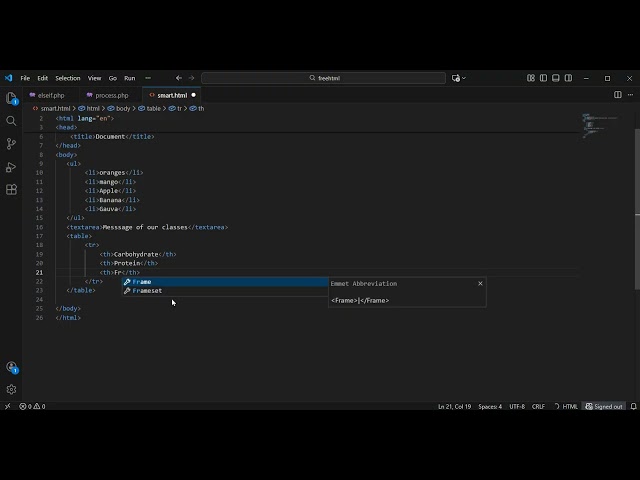Open the Copilot dropdown arrow
This screenshot has height=480, width=640.
point(464,78)
